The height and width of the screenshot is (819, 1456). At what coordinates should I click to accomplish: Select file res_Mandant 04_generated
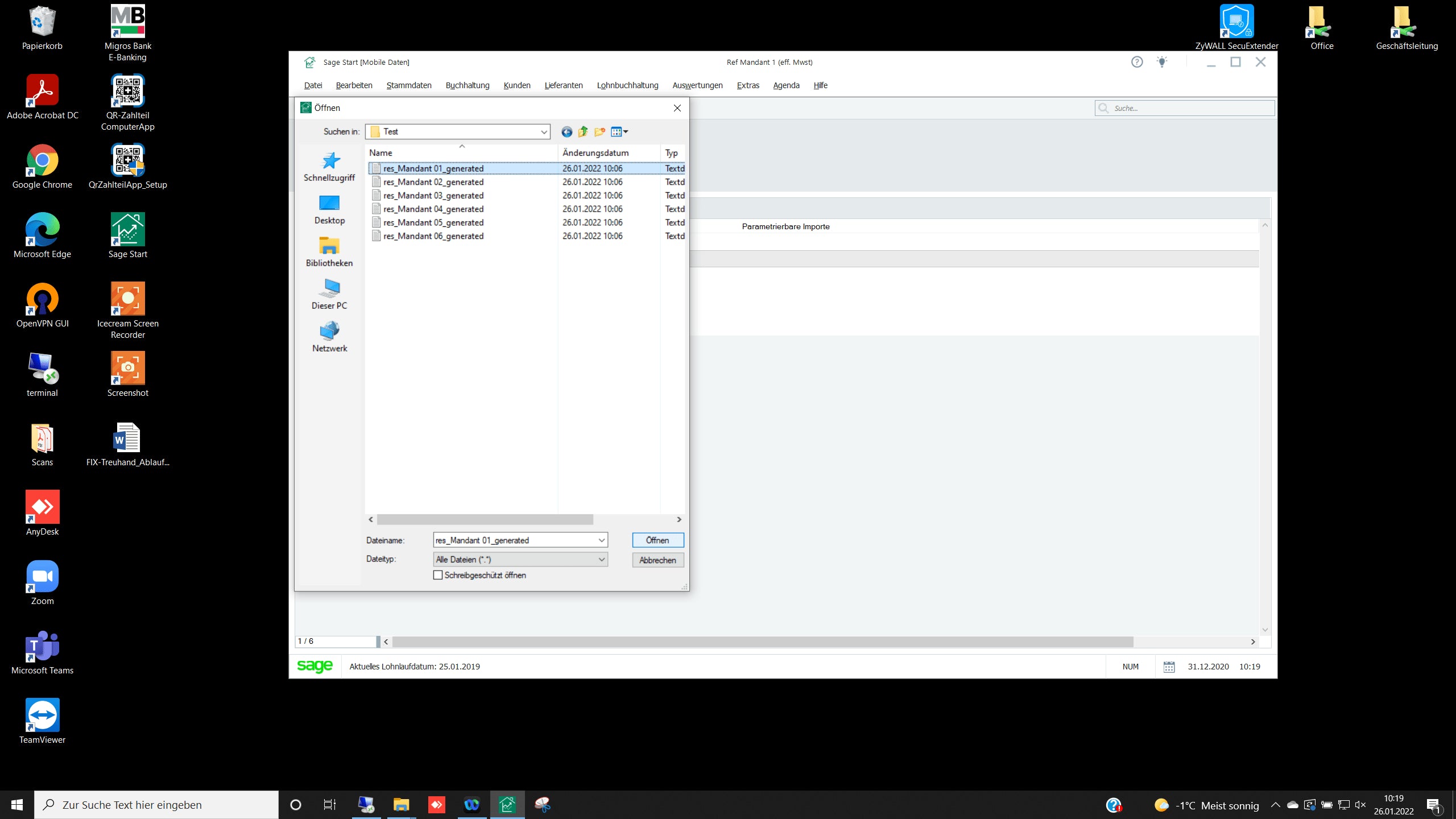[433, 209]
